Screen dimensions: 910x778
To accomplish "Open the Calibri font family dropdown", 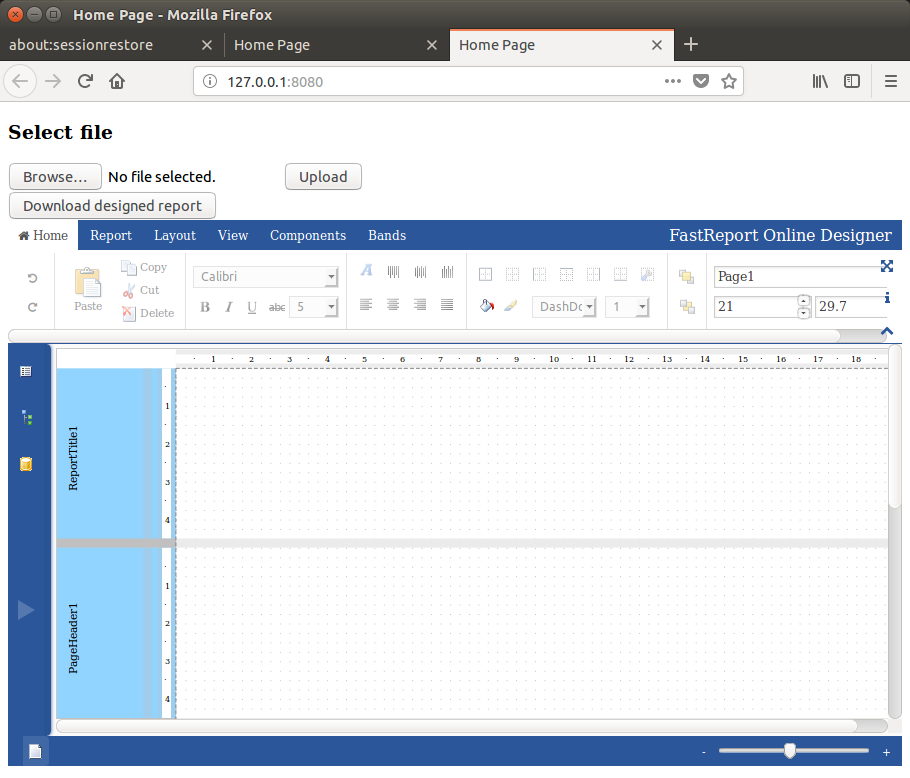I will pos(266,277).
